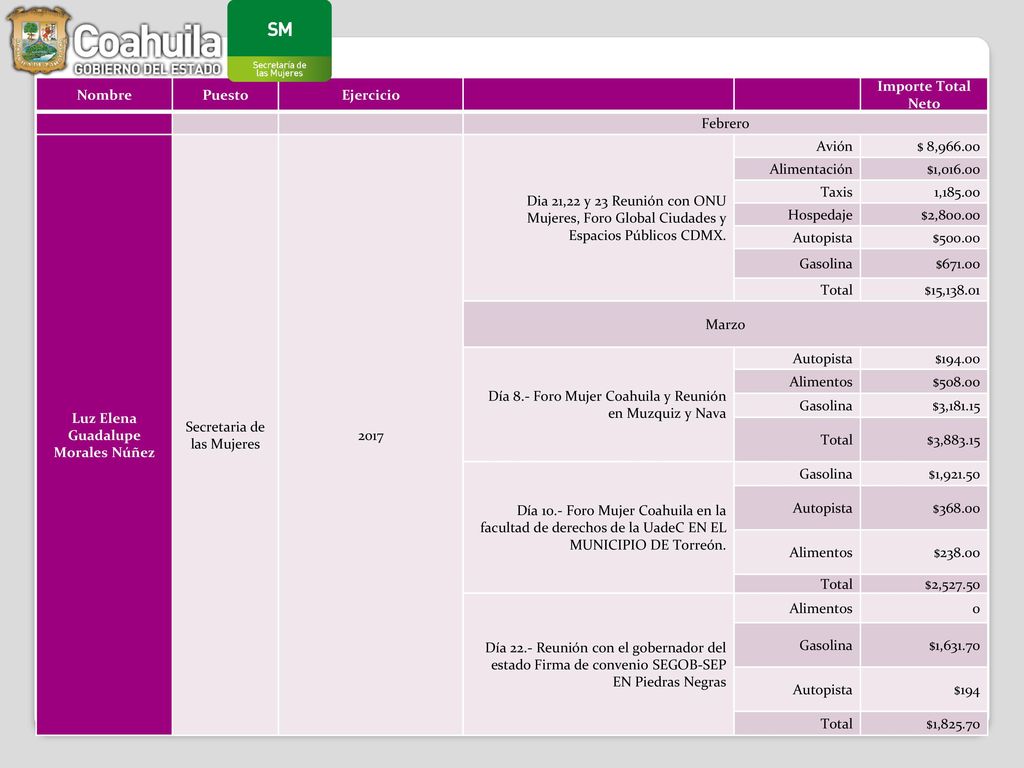1024x768 pixels.
Task: Click the 1,185.00 amount
Action: [956, 193]
